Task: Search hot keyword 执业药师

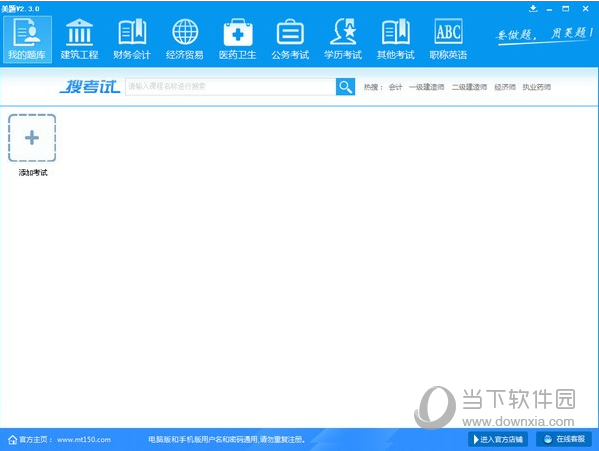Action: click(537, 87)
